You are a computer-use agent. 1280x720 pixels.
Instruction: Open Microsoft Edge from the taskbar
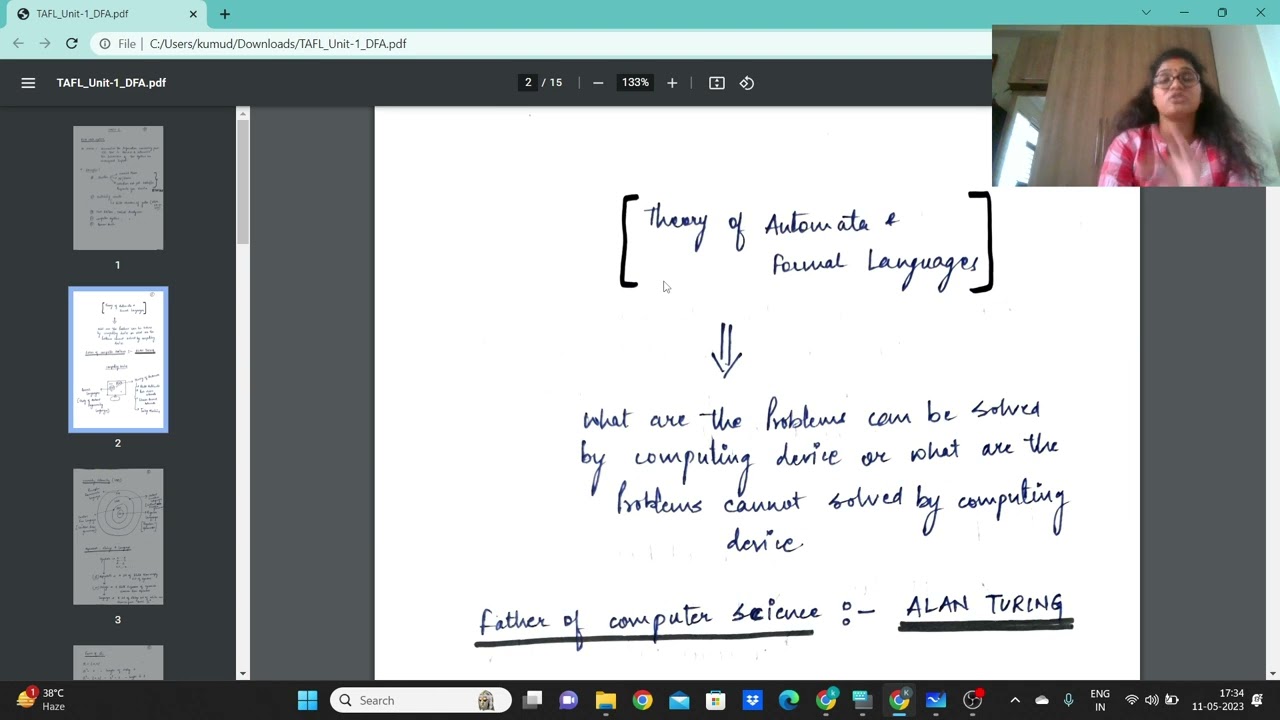(x=790, y=700)
